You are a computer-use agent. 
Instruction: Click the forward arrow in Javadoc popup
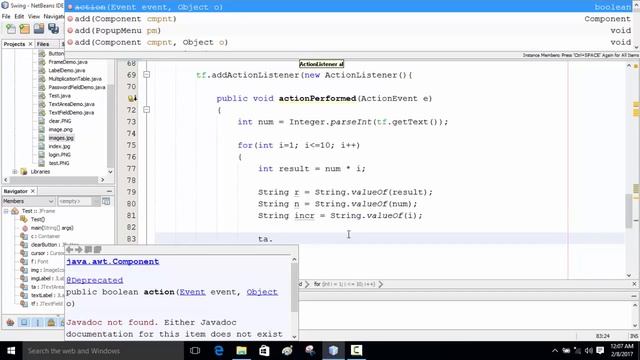[78, 249]
